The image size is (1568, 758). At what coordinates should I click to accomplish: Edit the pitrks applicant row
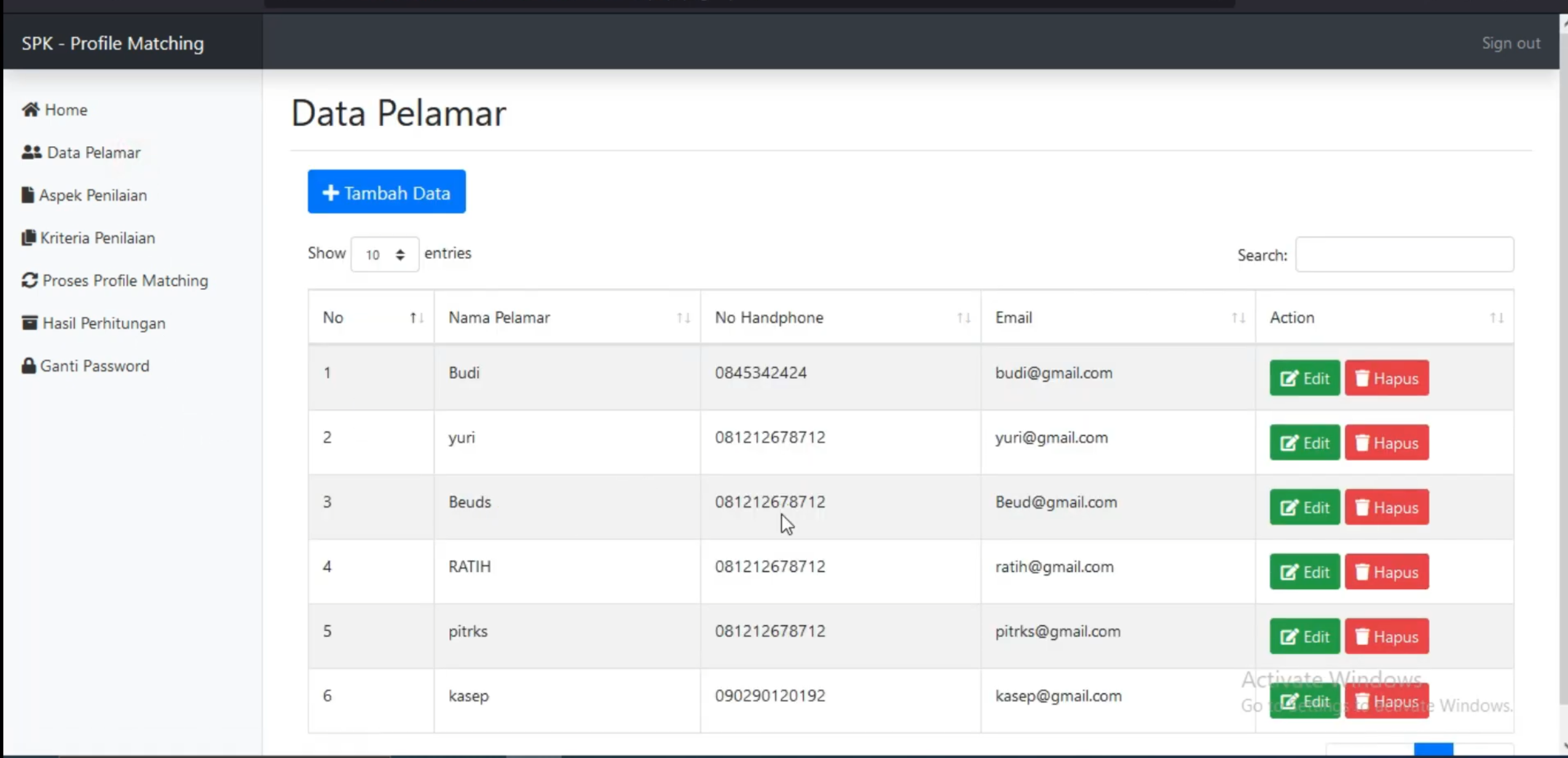tap(1305, 636)
